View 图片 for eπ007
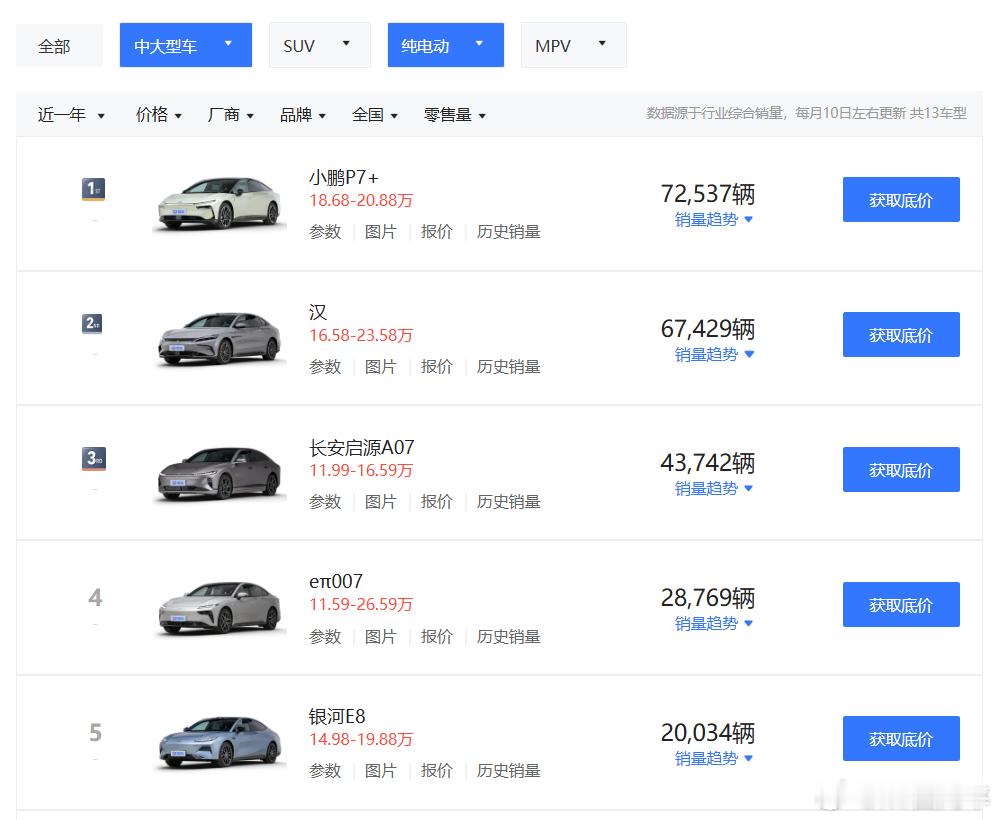 [380, 637]
